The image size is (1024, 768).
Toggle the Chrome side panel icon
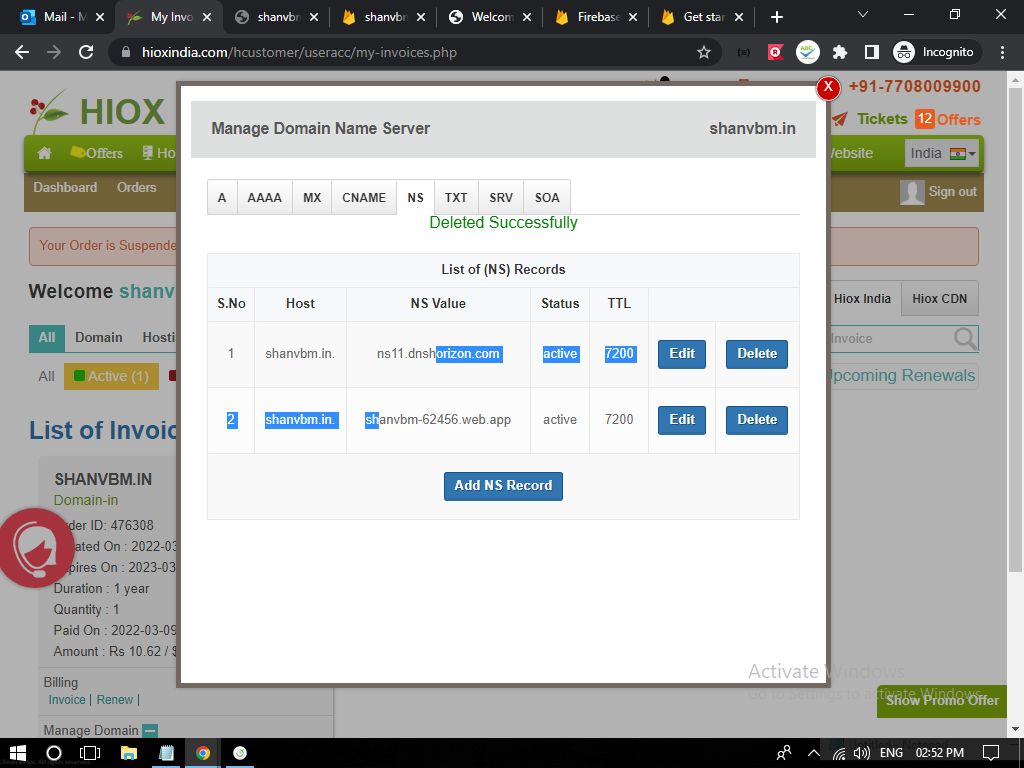(871, 52)
